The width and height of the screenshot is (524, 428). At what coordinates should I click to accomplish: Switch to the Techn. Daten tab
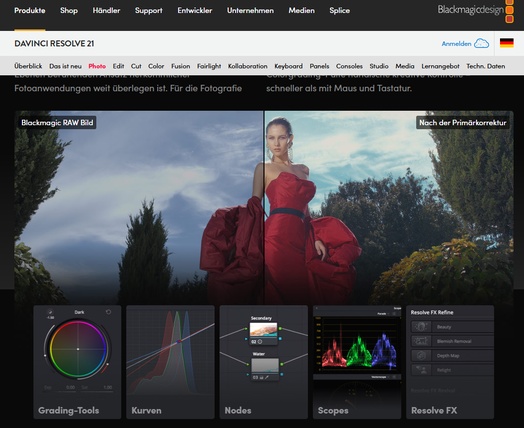pos(486,66)
